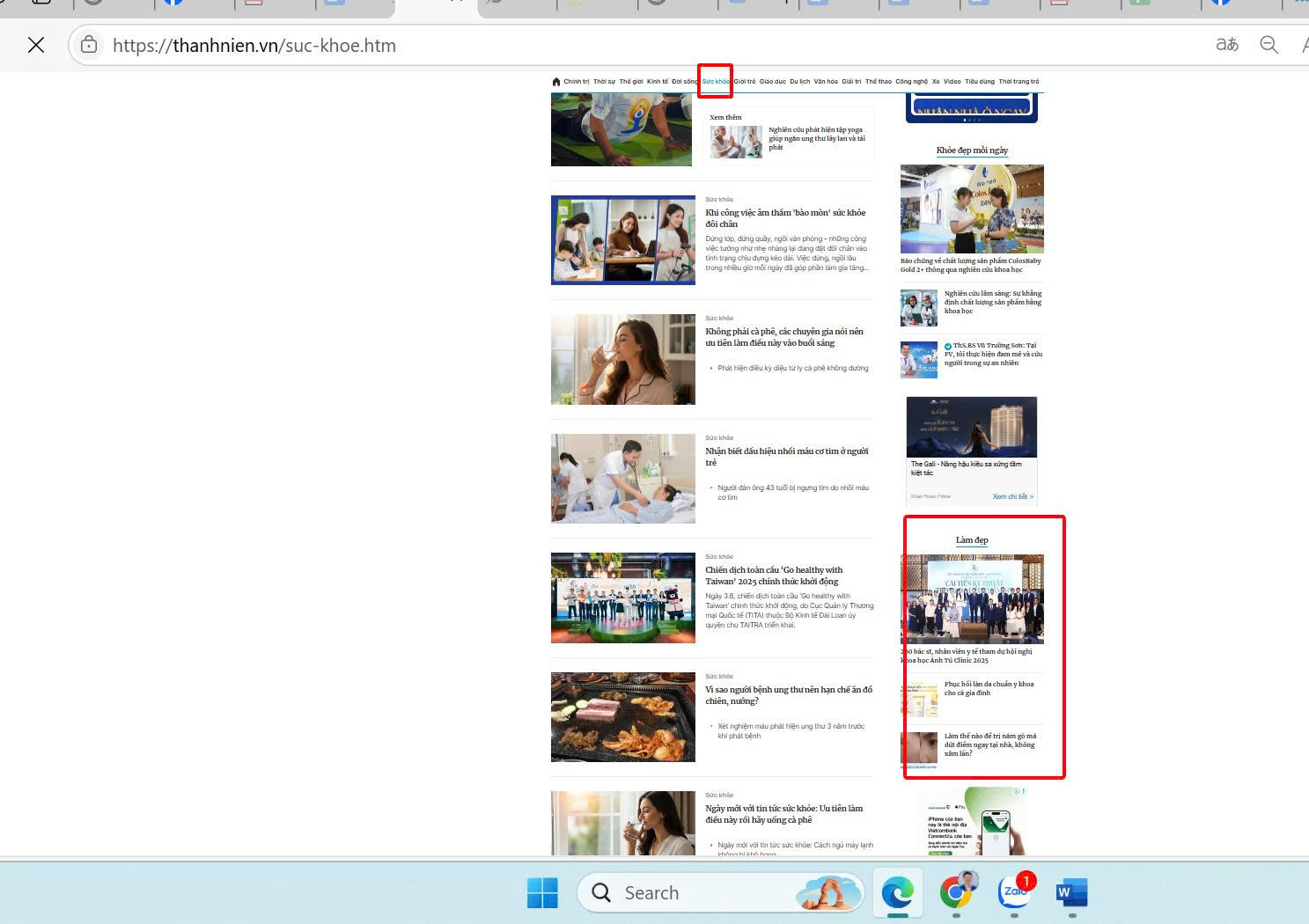Viewport: 1309px width, 924px height.
Task: Open the Văn hóa section
Action: (x=826, y=82)
